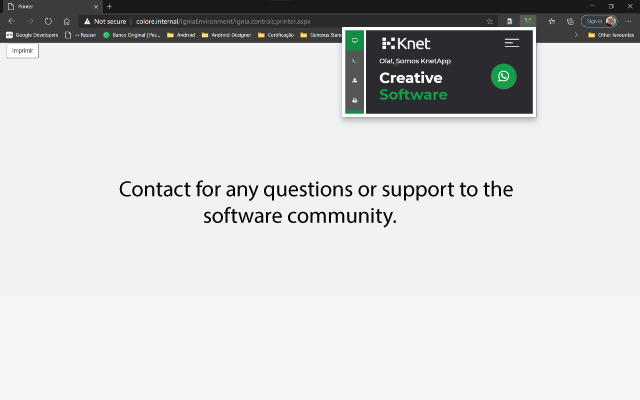640x400 pixels.
Task: Open the Certificação bookmarks folder
Action: (276, 35)
